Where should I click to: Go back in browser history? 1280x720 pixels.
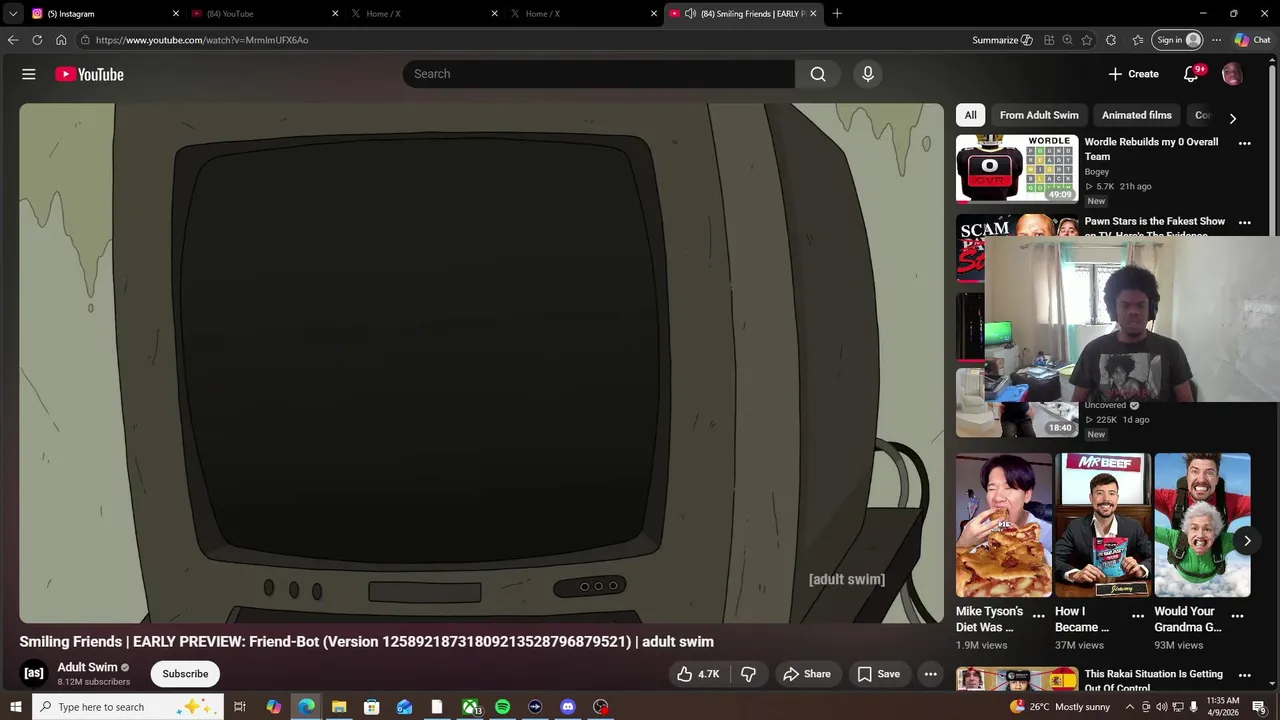pyautogui.click(x=13, y=40)
